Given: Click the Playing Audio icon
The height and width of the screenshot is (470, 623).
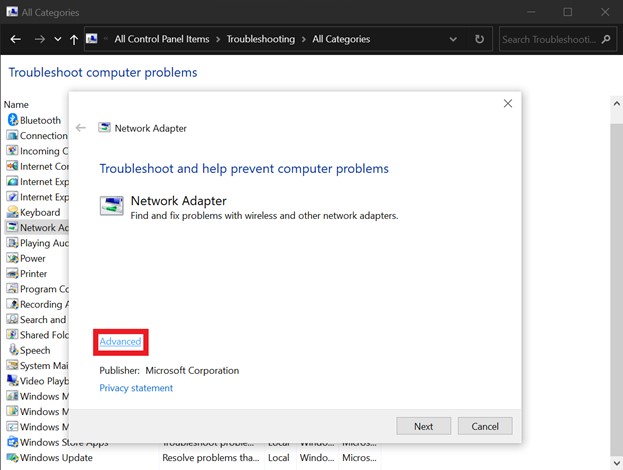Looking at the screenshot, I should pos(13,242).
